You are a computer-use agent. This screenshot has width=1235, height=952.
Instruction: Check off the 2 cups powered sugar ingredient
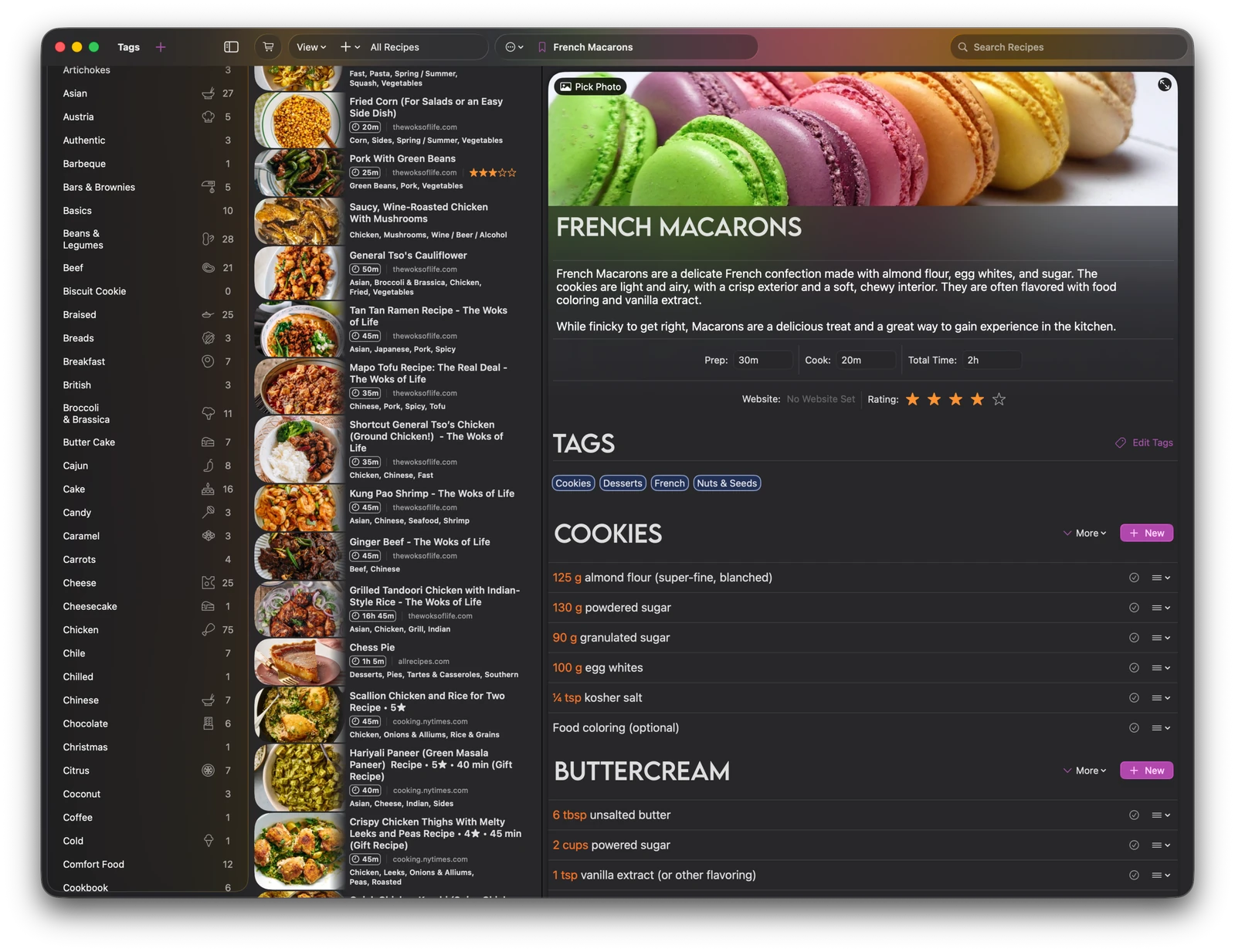point(1134,845)
